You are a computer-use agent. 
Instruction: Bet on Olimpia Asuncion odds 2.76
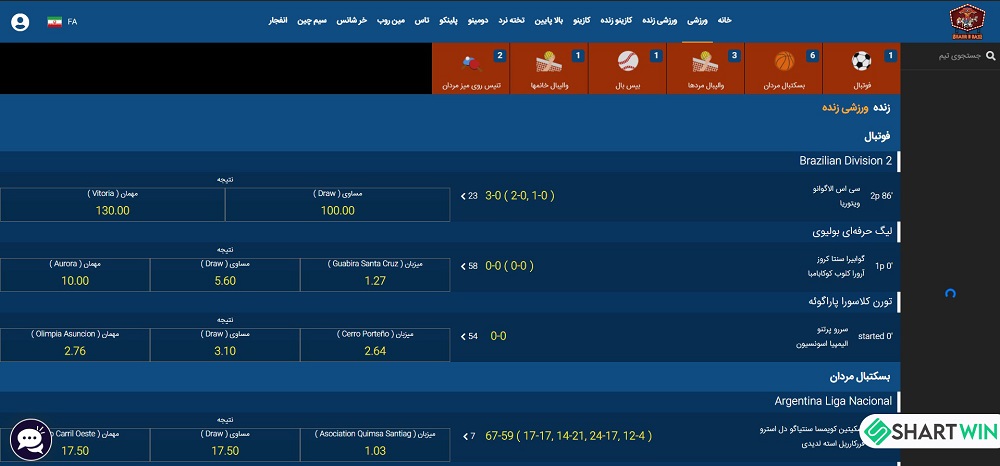pyautogui.click(x=75, y=345)
